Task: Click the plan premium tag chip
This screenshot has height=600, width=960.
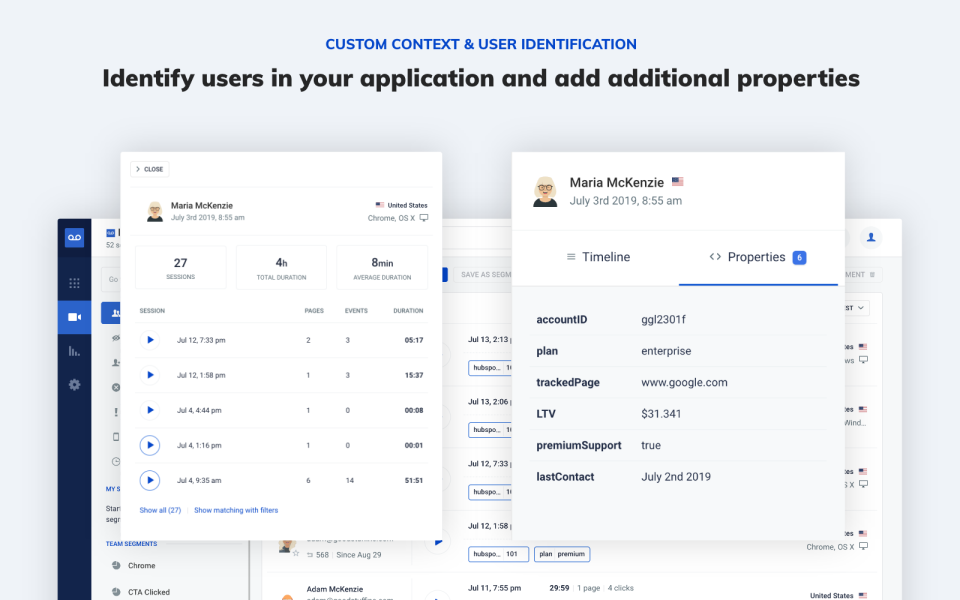Action: [562, 554]
